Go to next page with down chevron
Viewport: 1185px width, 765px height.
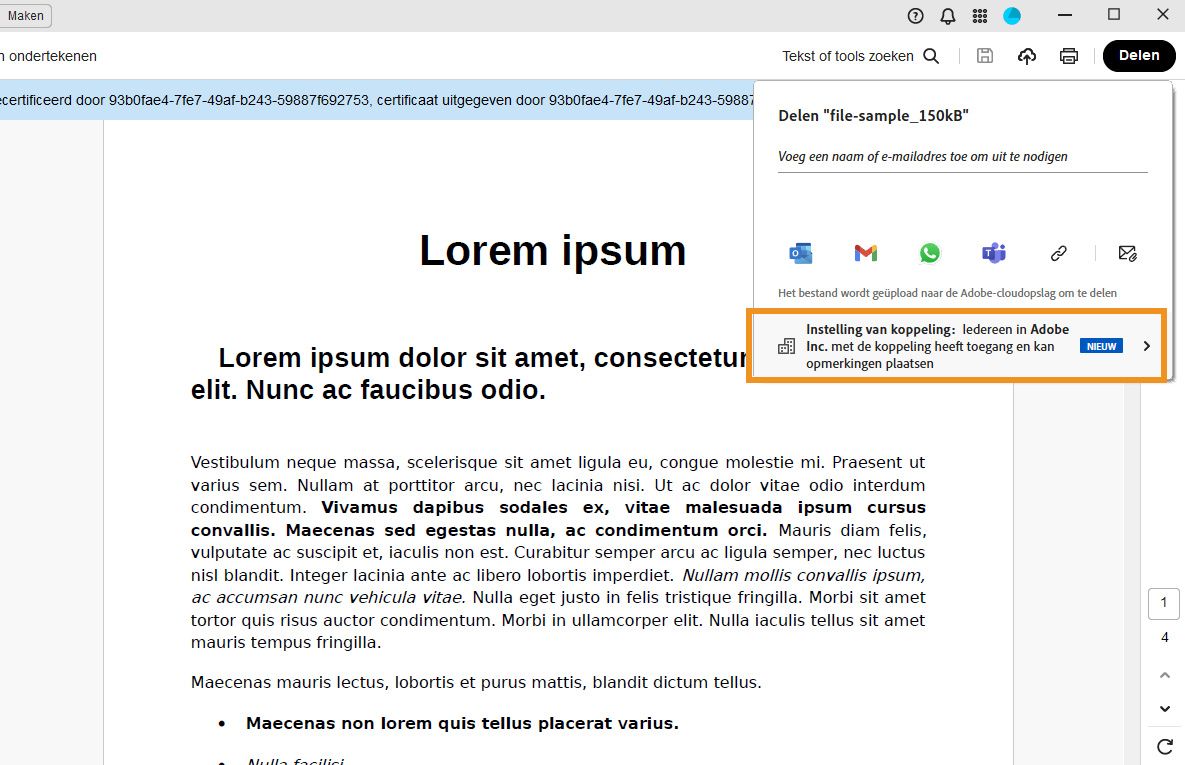tap(1163, 707)
